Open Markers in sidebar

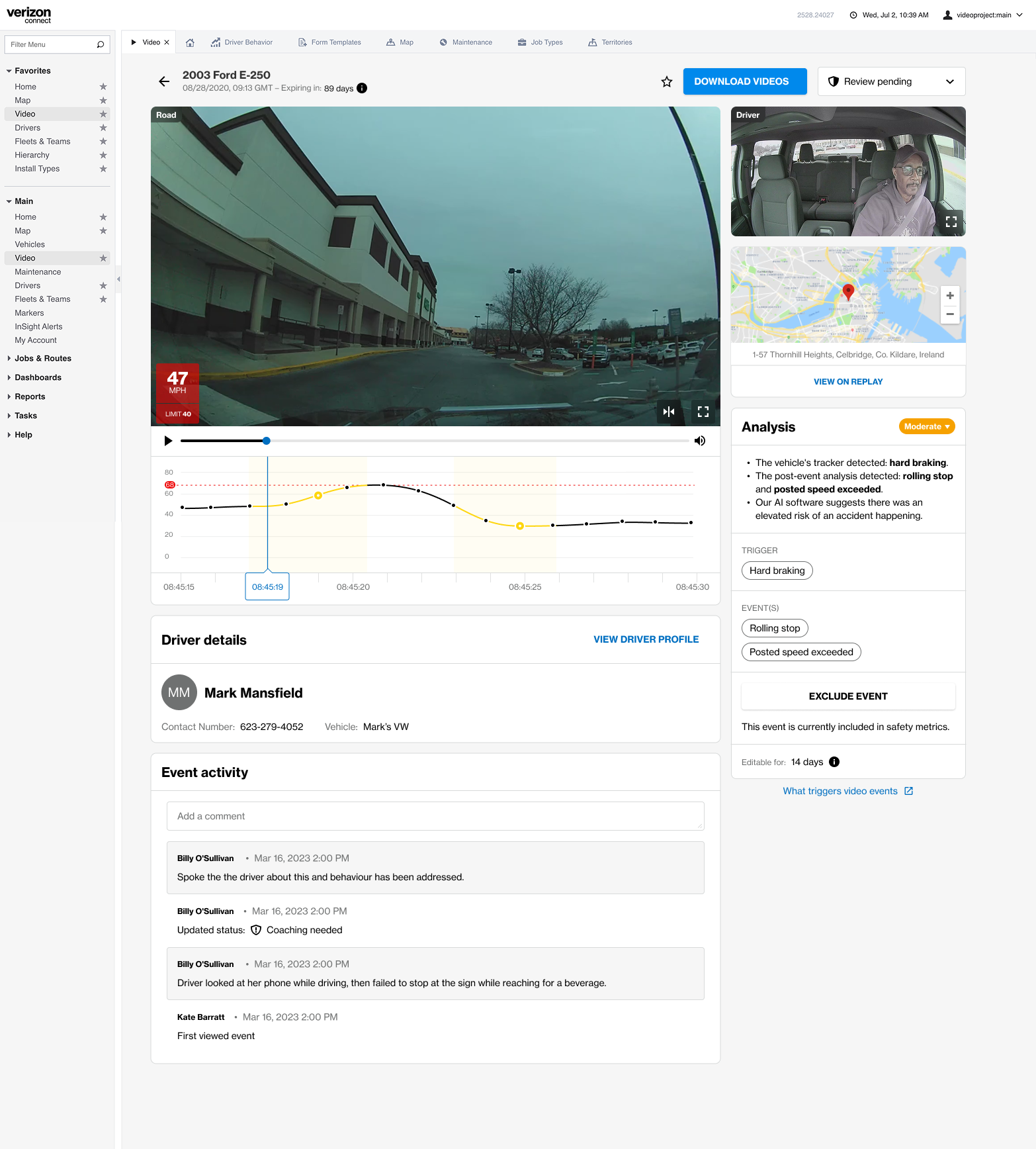click(x=29, y=313)
